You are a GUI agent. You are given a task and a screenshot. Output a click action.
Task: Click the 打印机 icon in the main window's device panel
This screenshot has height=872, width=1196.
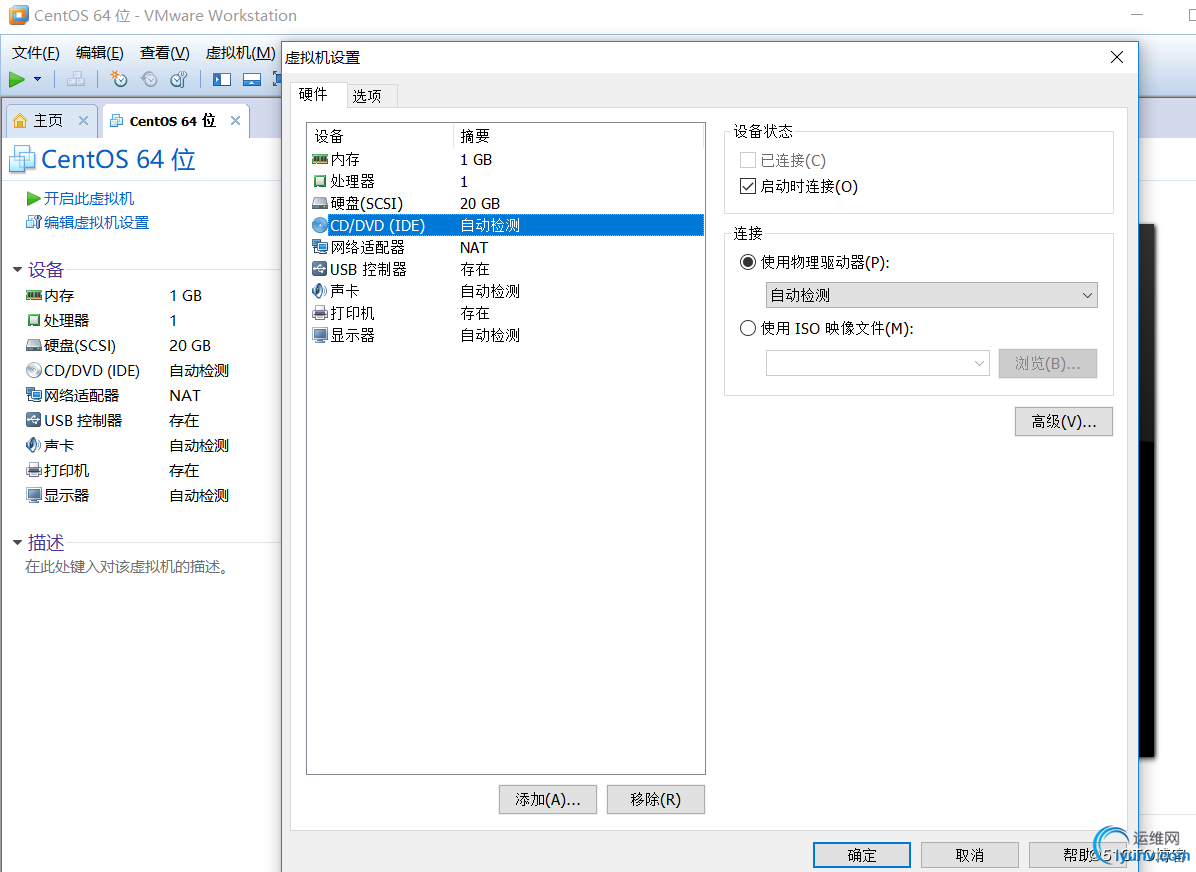pos(34,471)
